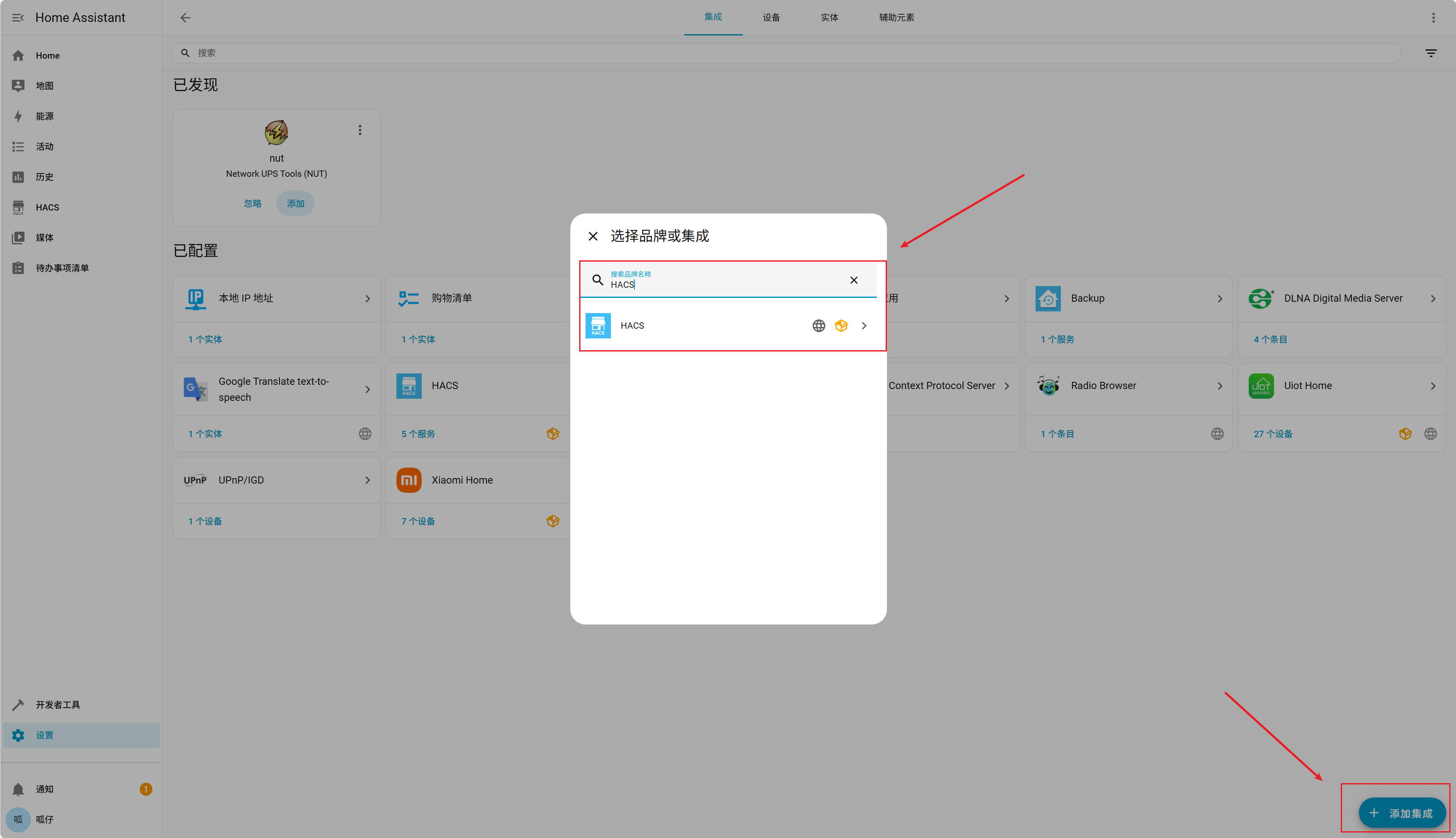
Task: Click the HACS sidebar icon
Action: tap(19, 207)
